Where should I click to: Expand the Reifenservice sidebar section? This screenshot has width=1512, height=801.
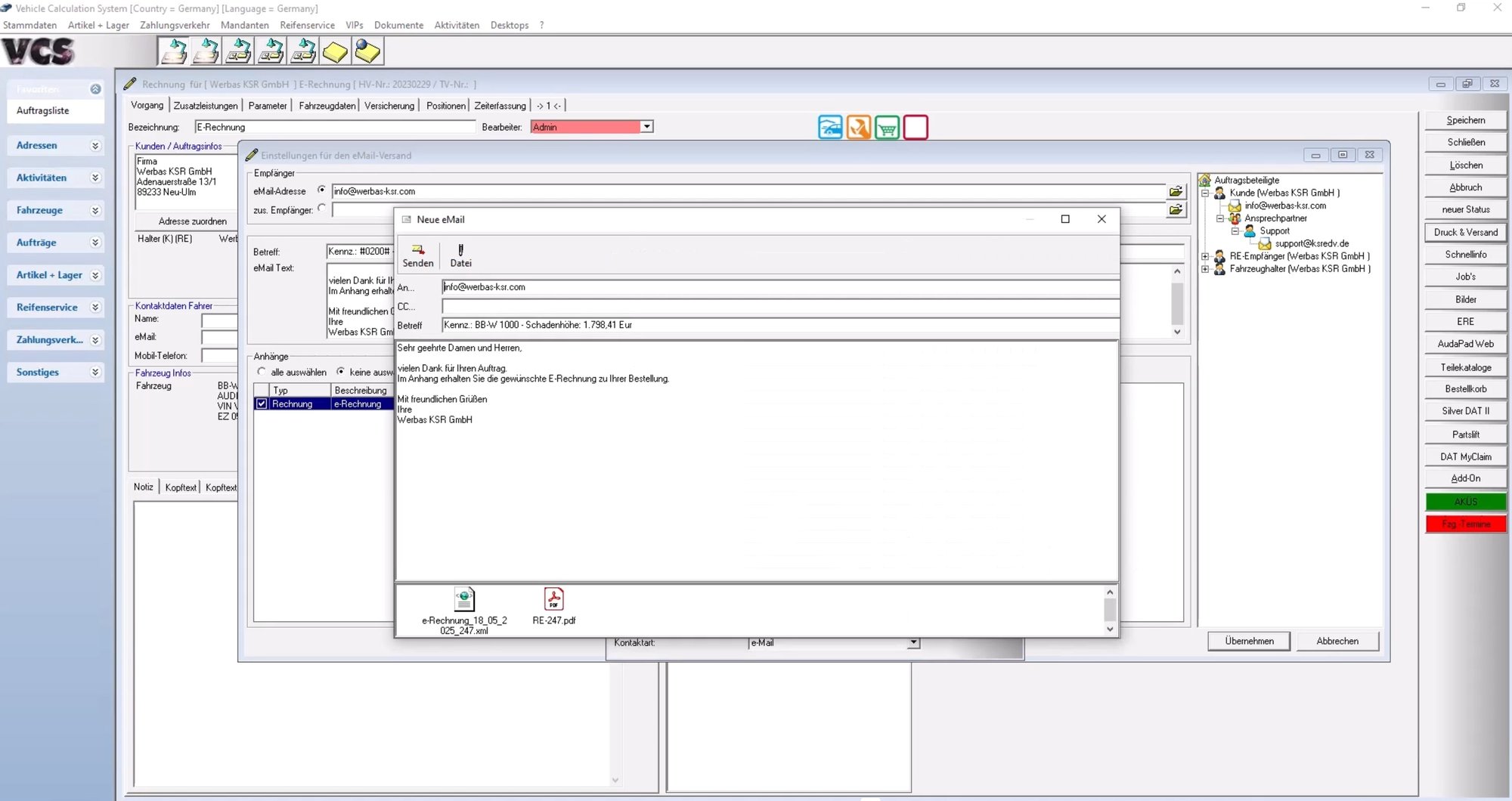[95, 308]
